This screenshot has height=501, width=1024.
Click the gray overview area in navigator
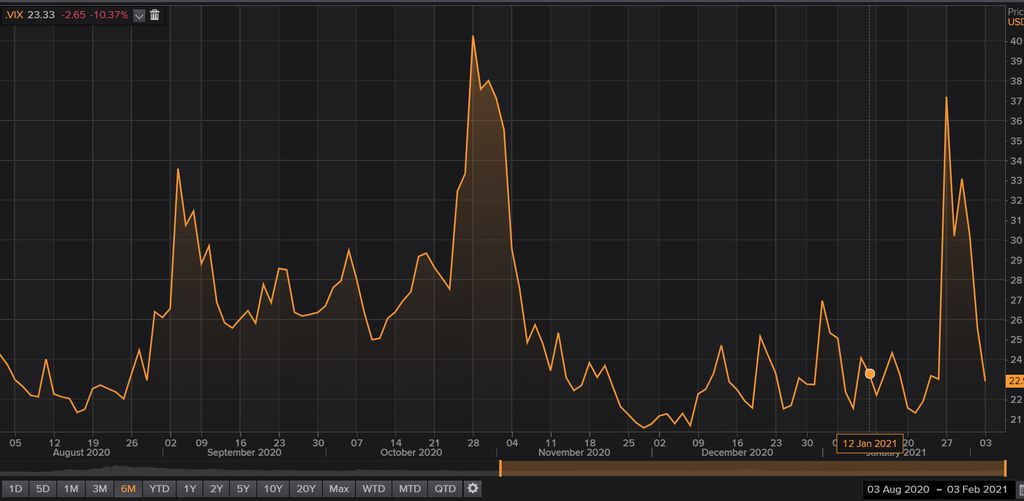click(248, 468)
